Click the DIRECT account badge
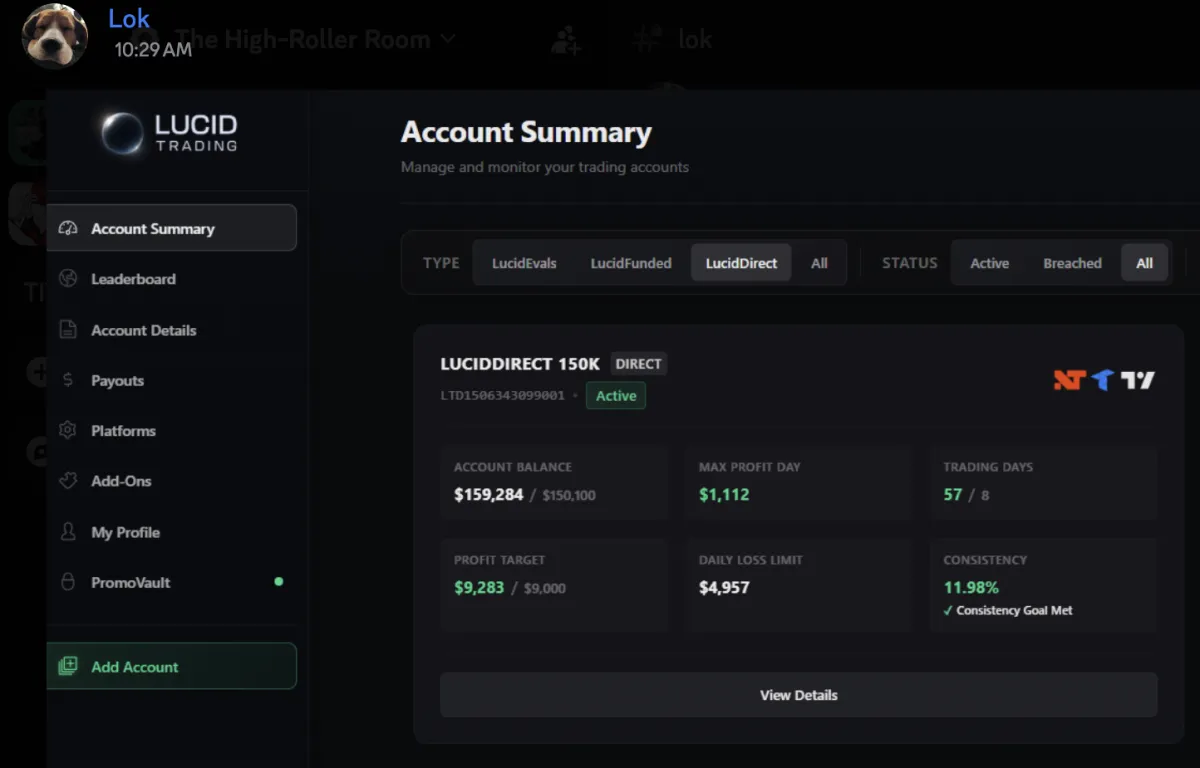The width and height of the screenshot is (1200, 768). click(638, 364)
